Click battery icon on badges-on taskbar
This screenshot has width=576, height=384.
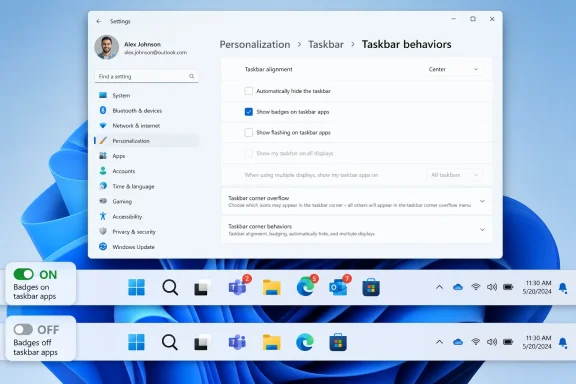click(x=508, y=287)
